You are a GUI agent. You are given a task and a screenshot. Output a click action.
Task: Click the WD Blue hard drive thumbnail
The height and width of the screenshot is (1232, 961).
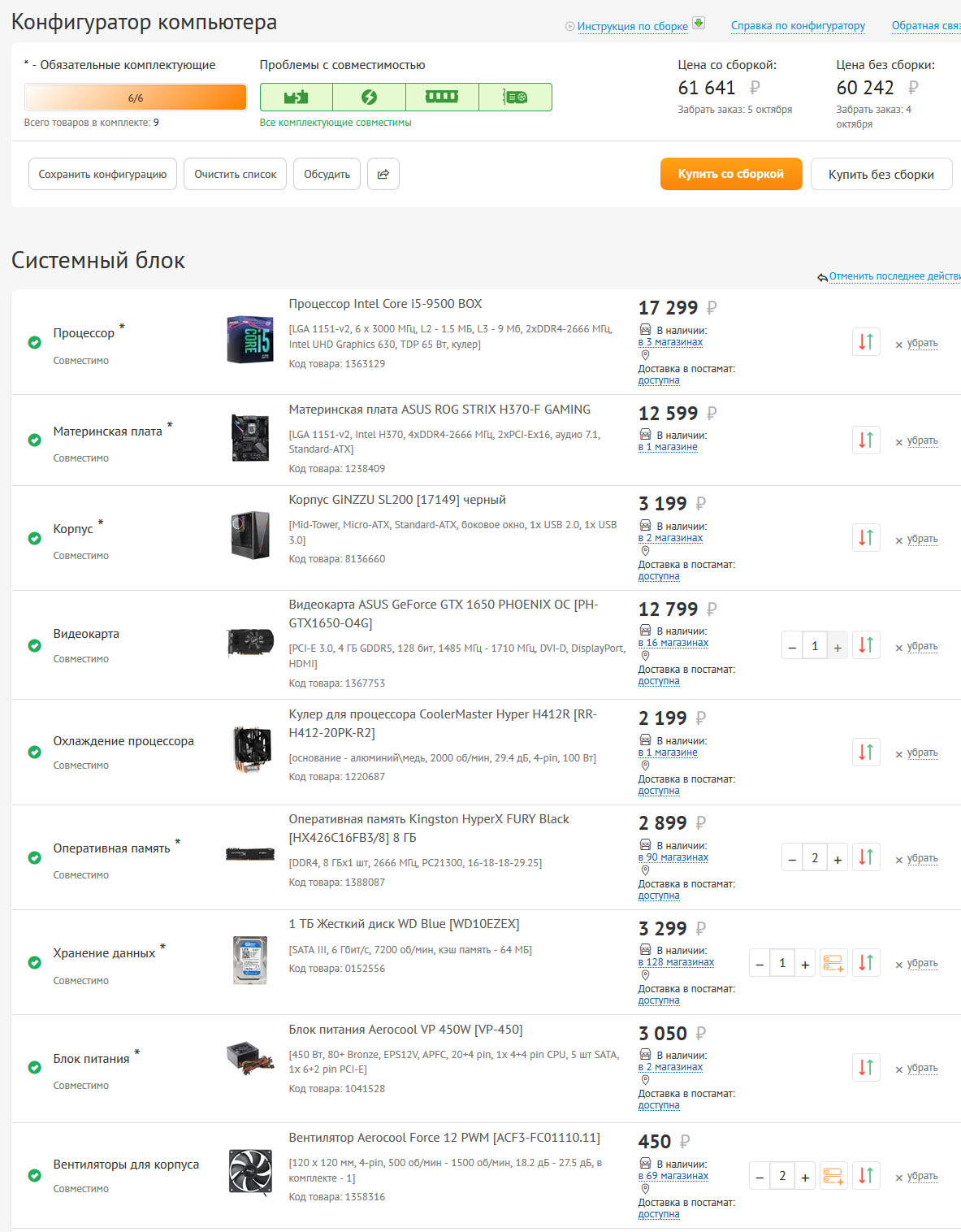(x=250, y=960)
